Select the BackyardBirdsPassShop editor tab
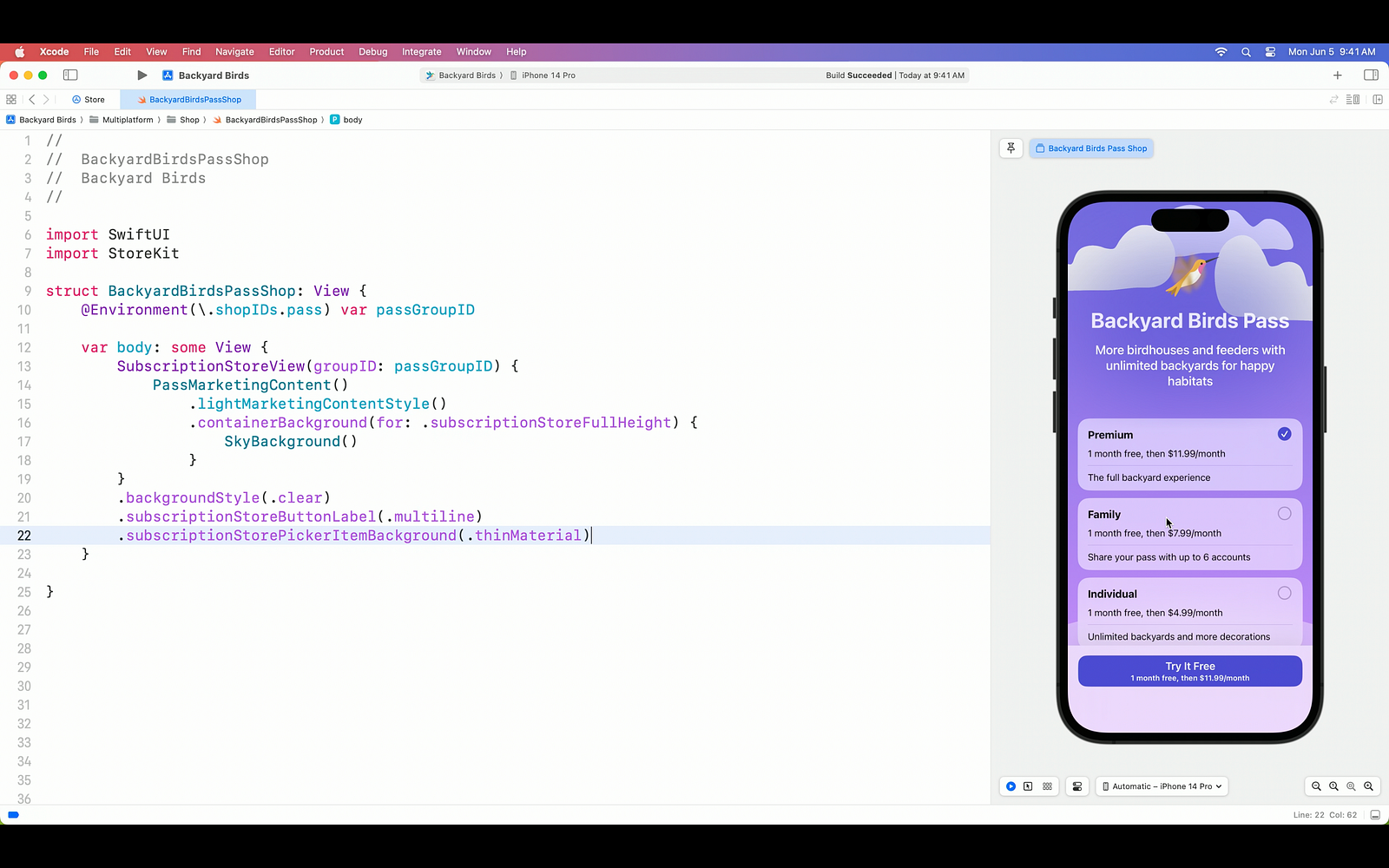 [x=188, y=100]
